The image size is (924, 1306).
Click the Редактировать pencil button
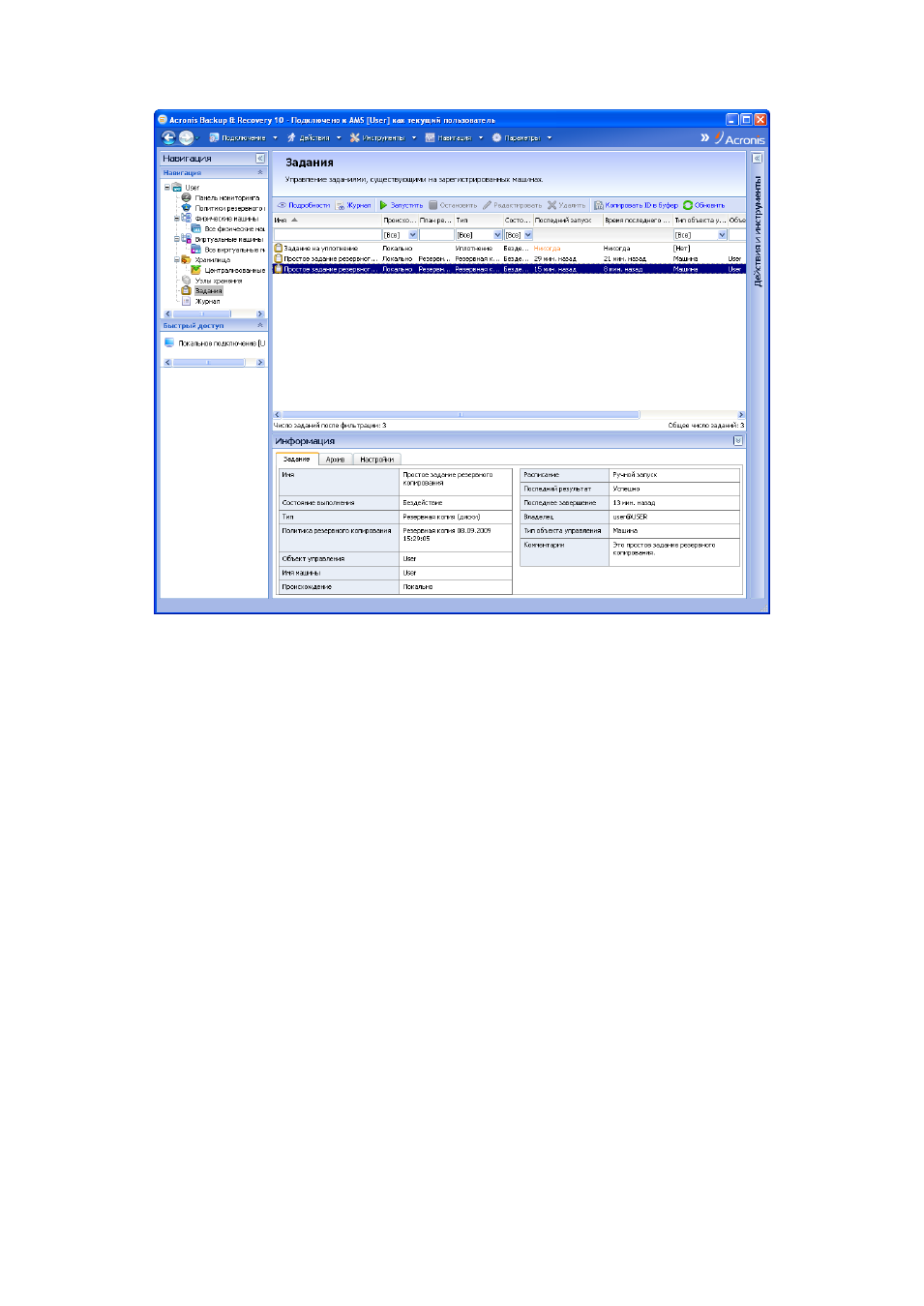(x=512, y=205)
